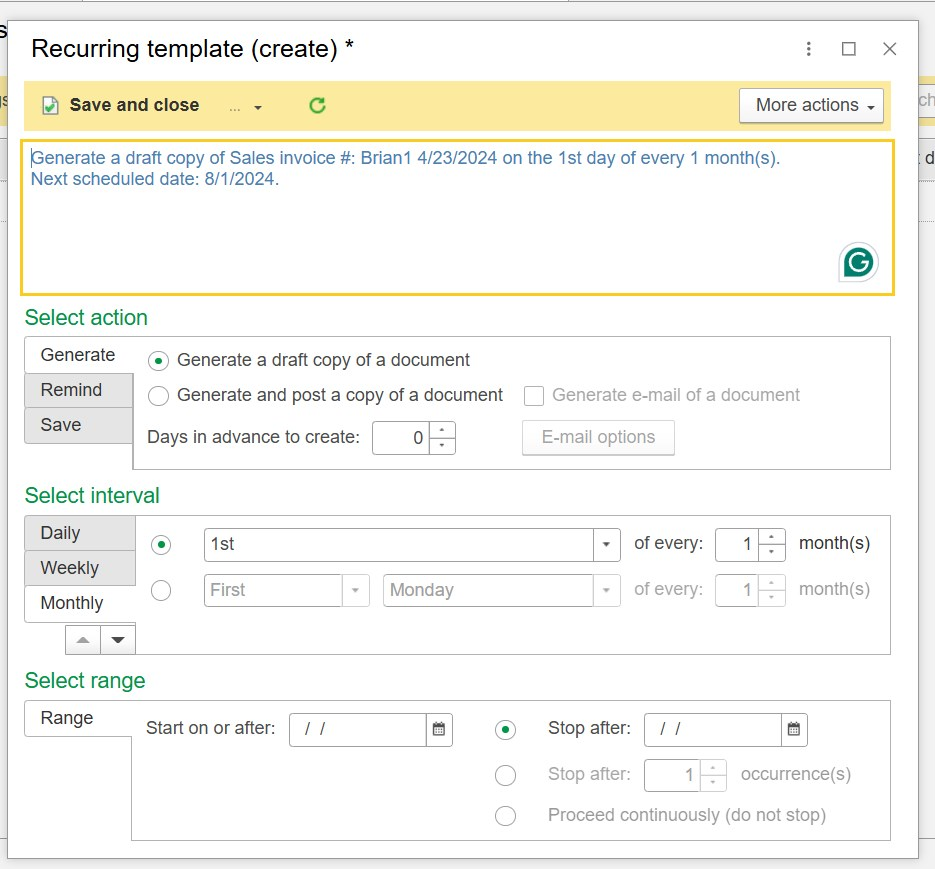Viewport: 935px width, 869px height.
Task: Click the E-mail options button
Action: (598, 437)
